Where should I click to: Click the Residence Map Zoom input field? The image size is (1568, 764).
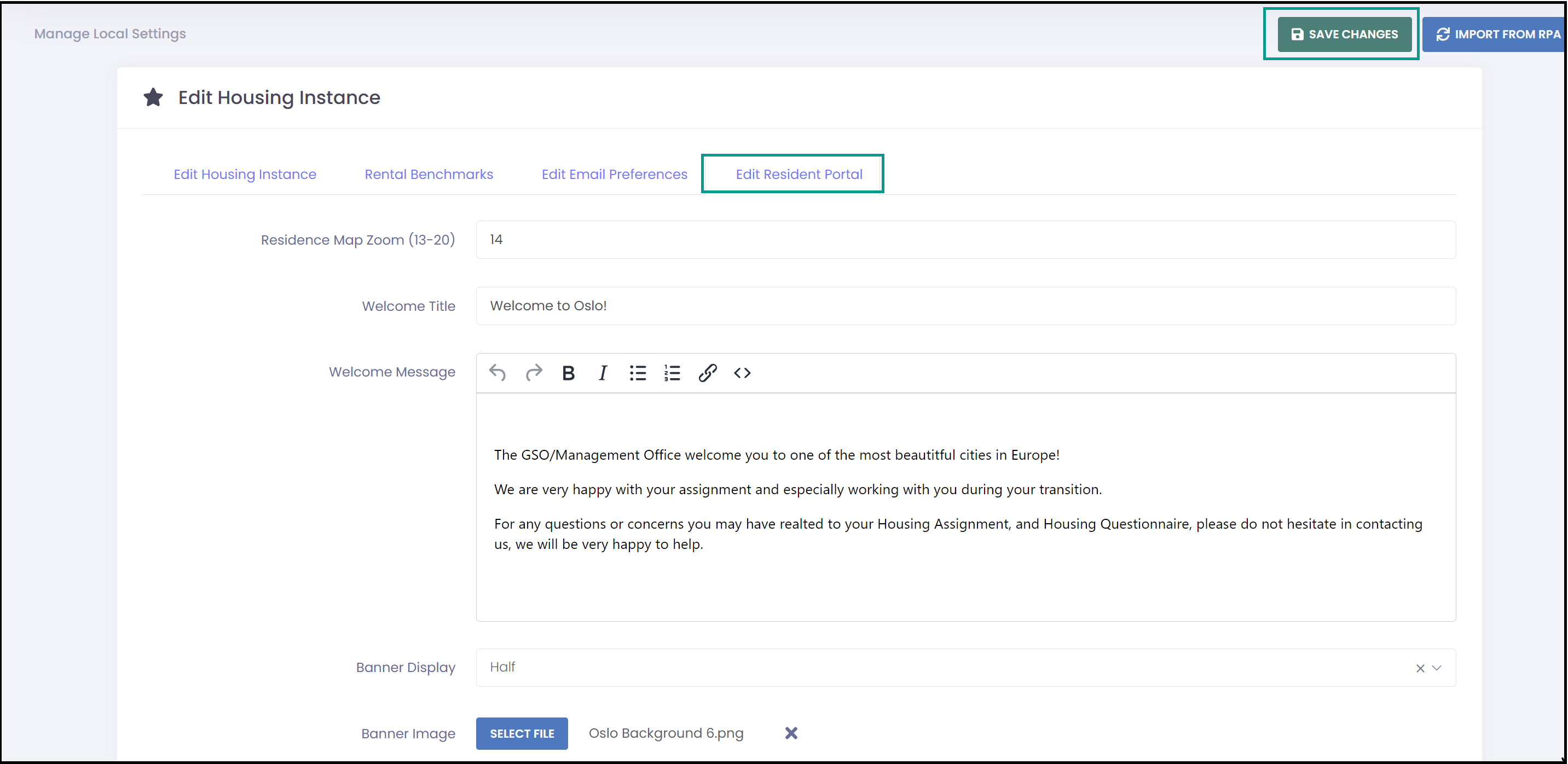(x=966, y=239)
